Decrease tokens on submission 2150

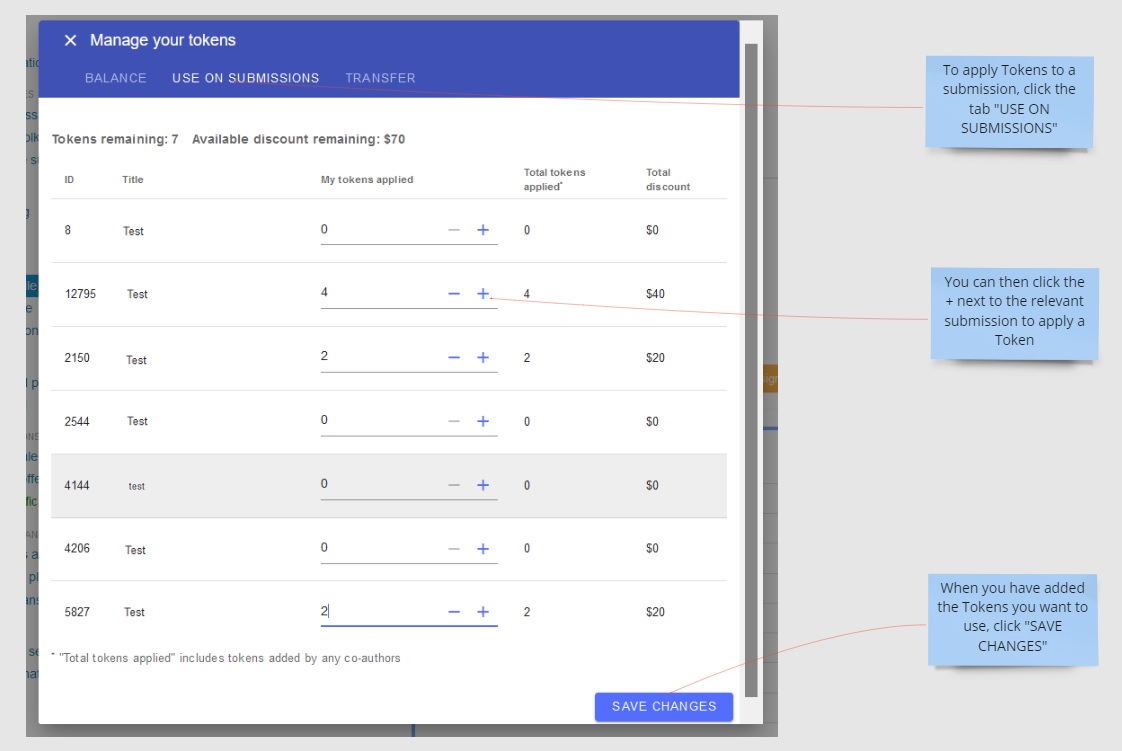(454, 358)
